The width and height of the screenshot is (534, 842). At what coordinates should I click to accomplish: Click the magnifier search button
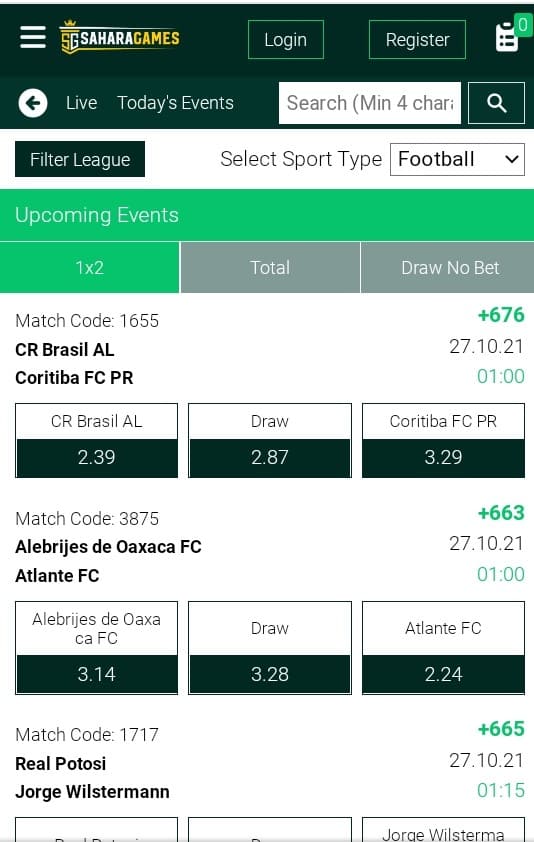coord(496,103)
